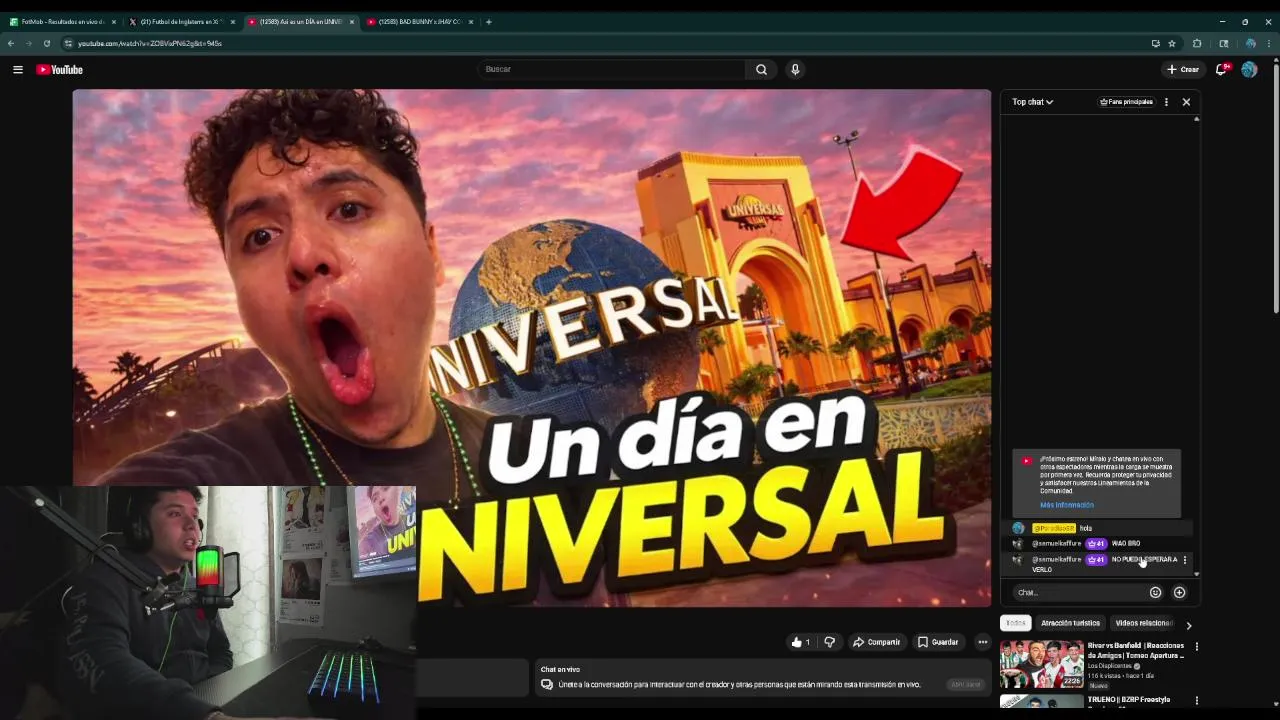Open a new browser tab

488,21
